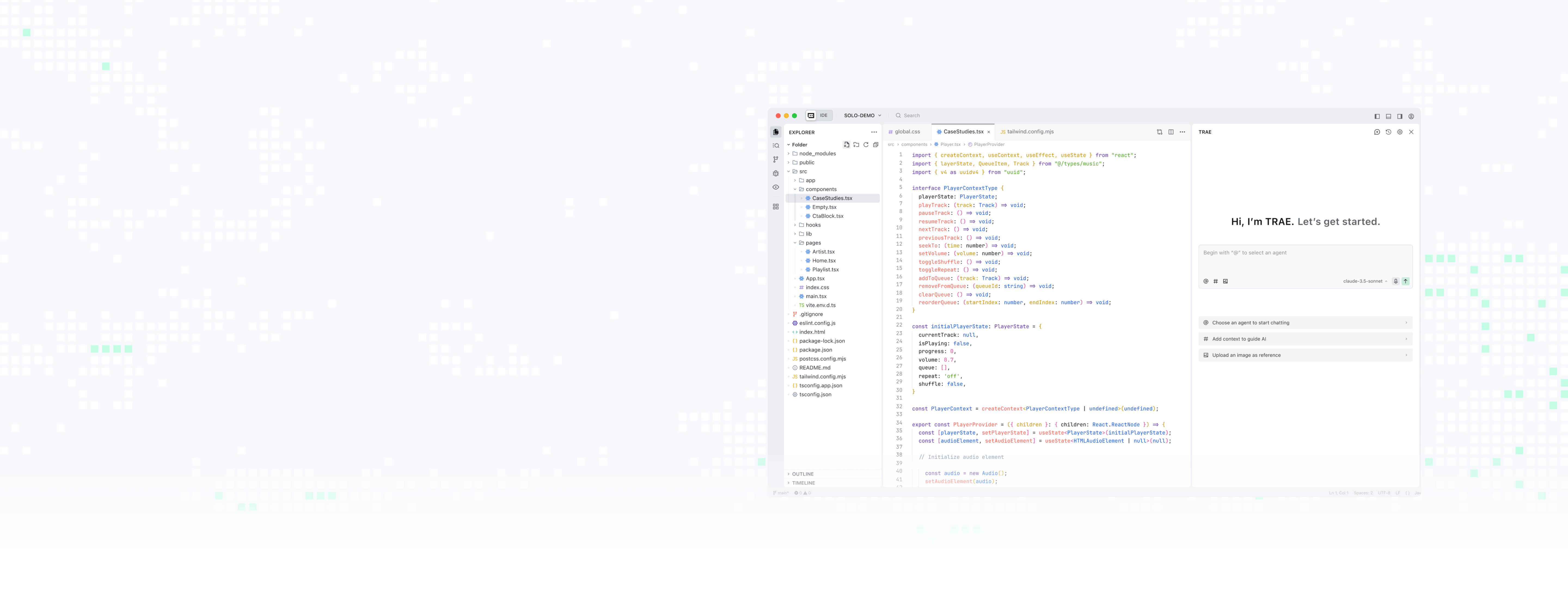Click the New File icon in Explorer
Image resolution: width=1568 pixels, height=604 pixels.
click(x=846, y=145)
